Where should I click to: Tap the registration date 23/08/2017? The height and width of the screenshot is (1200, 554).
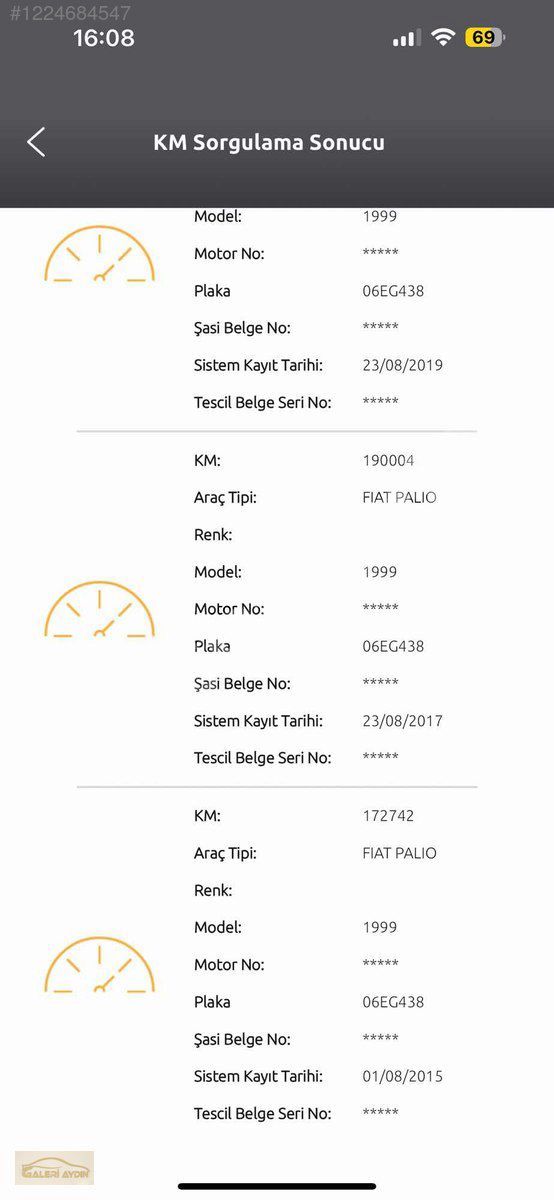[402, 721]
